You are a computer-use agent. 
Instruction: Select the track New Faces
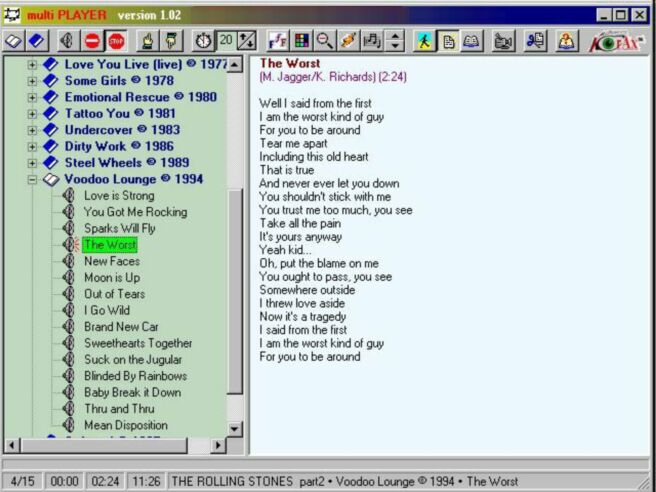(x=112, y=261)
